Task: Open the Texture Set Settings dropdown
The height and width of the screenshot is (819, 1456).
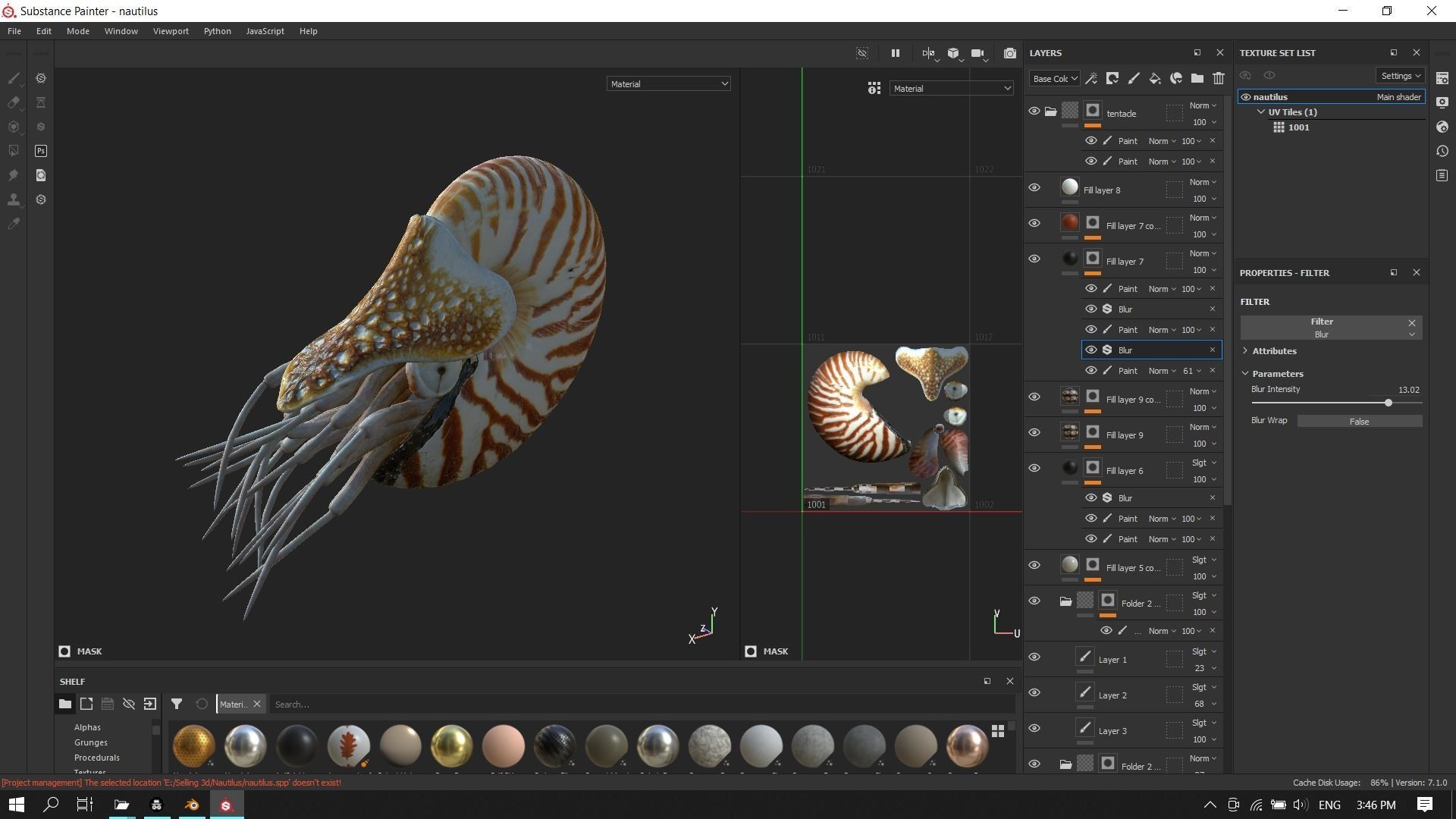Action: point(1400,76)
